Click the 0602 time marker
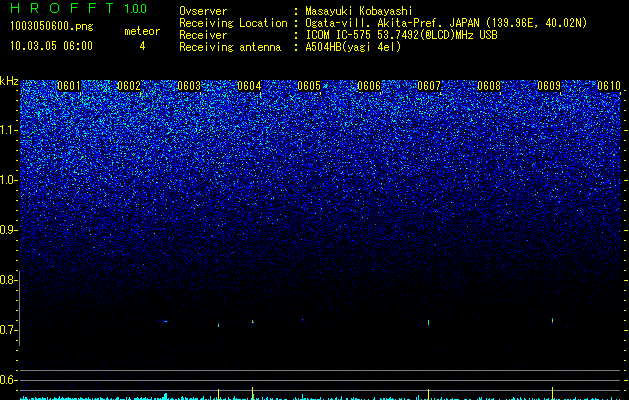Image resolution: width=629 pixels, height=400 pixels. point(129,86)
